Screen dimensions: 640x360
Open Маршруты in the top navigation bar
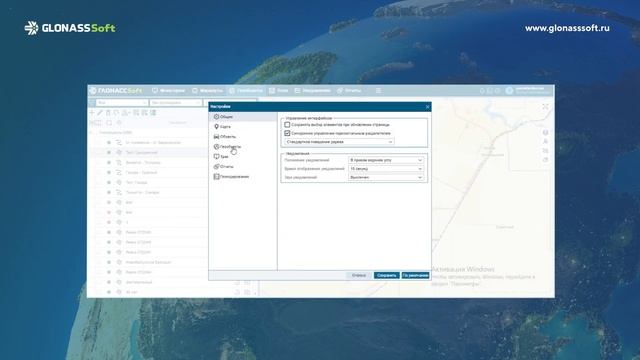click(x=207, y=91)
